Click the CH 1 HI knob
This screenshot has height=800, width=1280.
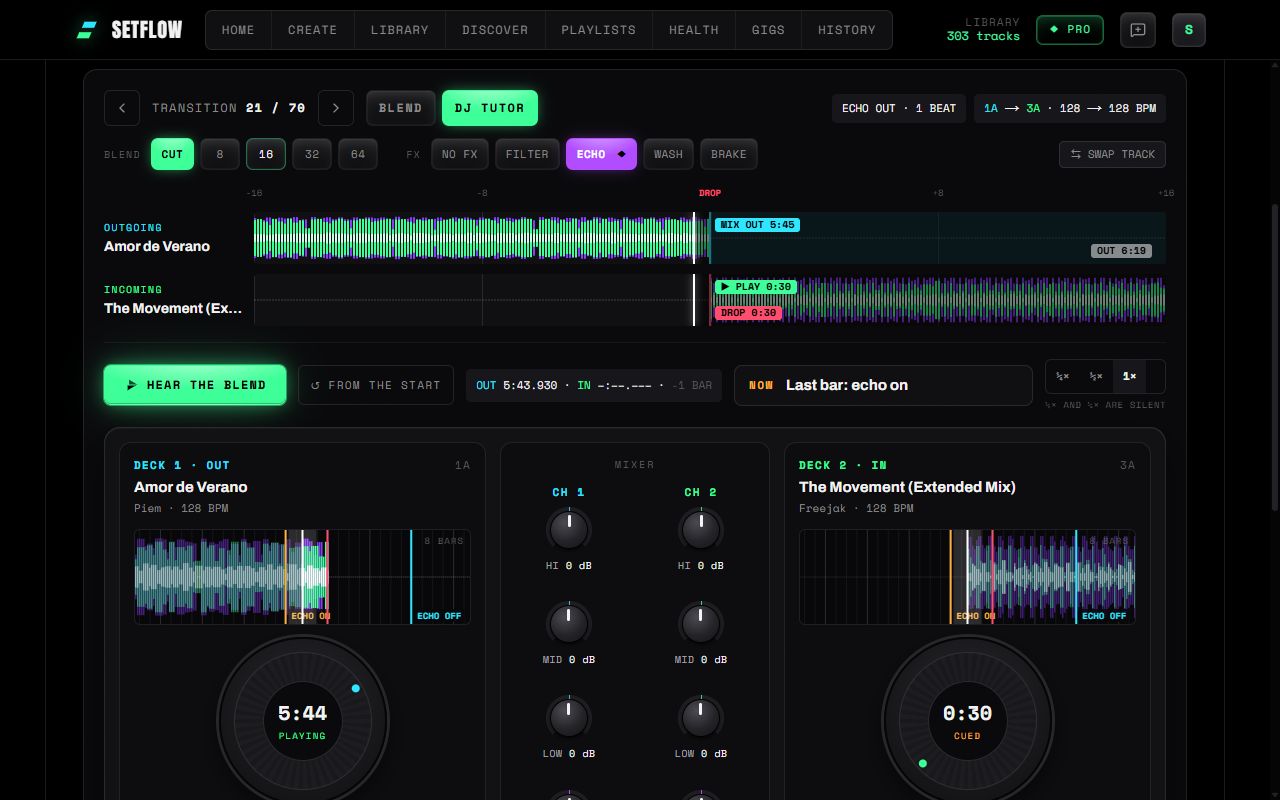(568, 529)
